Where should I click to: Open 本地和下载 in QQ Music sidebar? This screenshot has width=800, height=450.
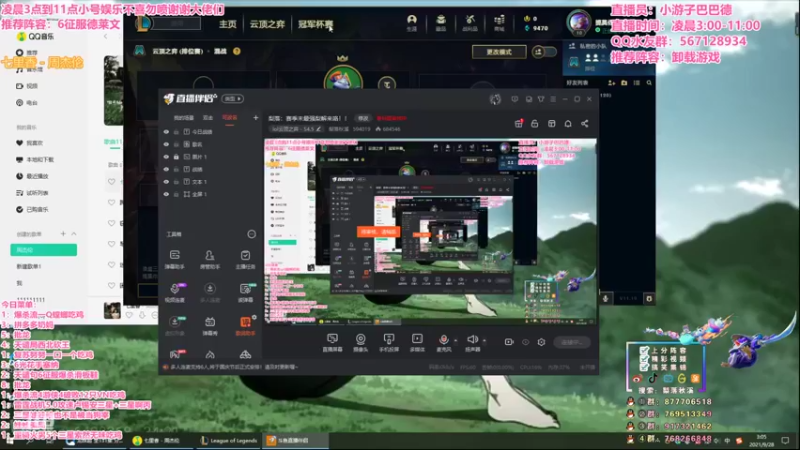(x=35, y=160)
